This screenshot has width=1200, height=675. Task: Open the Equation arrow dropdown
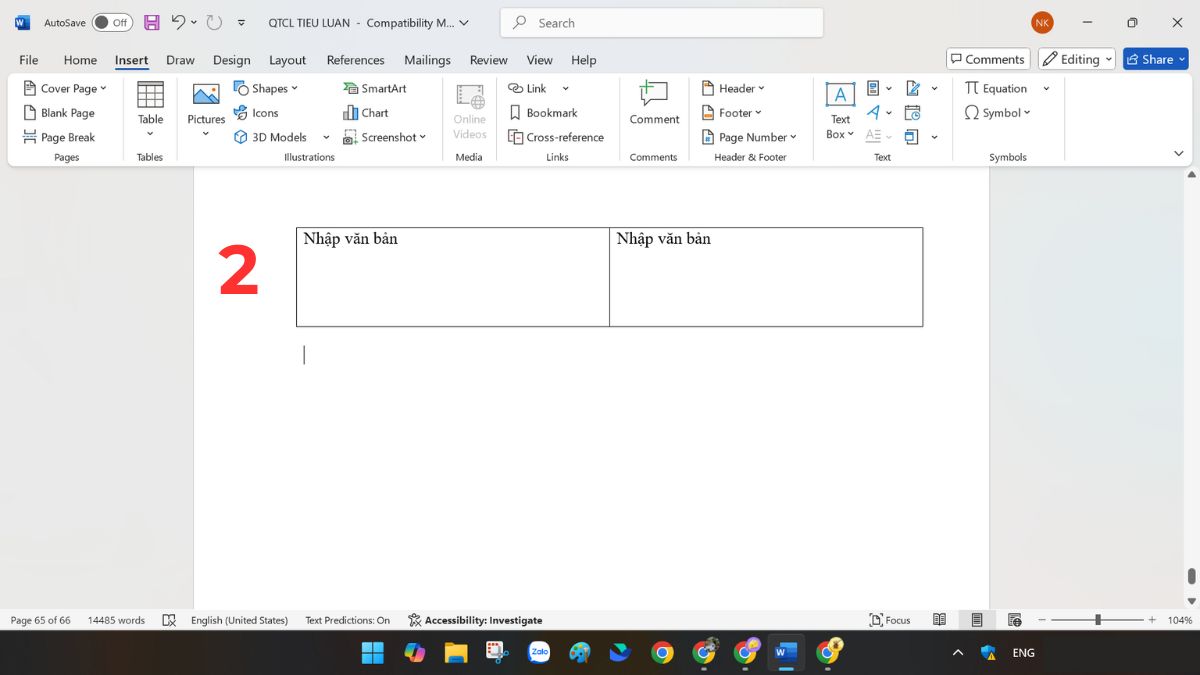[x=1046, y=88]
